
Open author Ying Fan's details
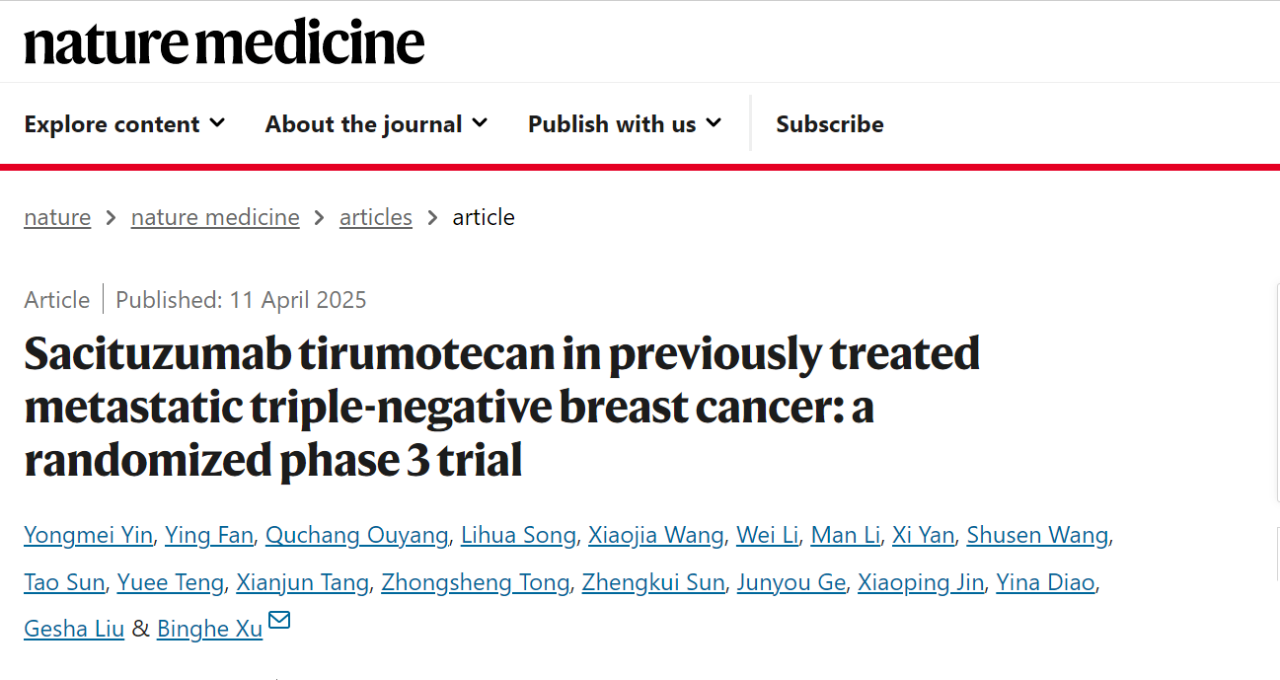point(209,535)
